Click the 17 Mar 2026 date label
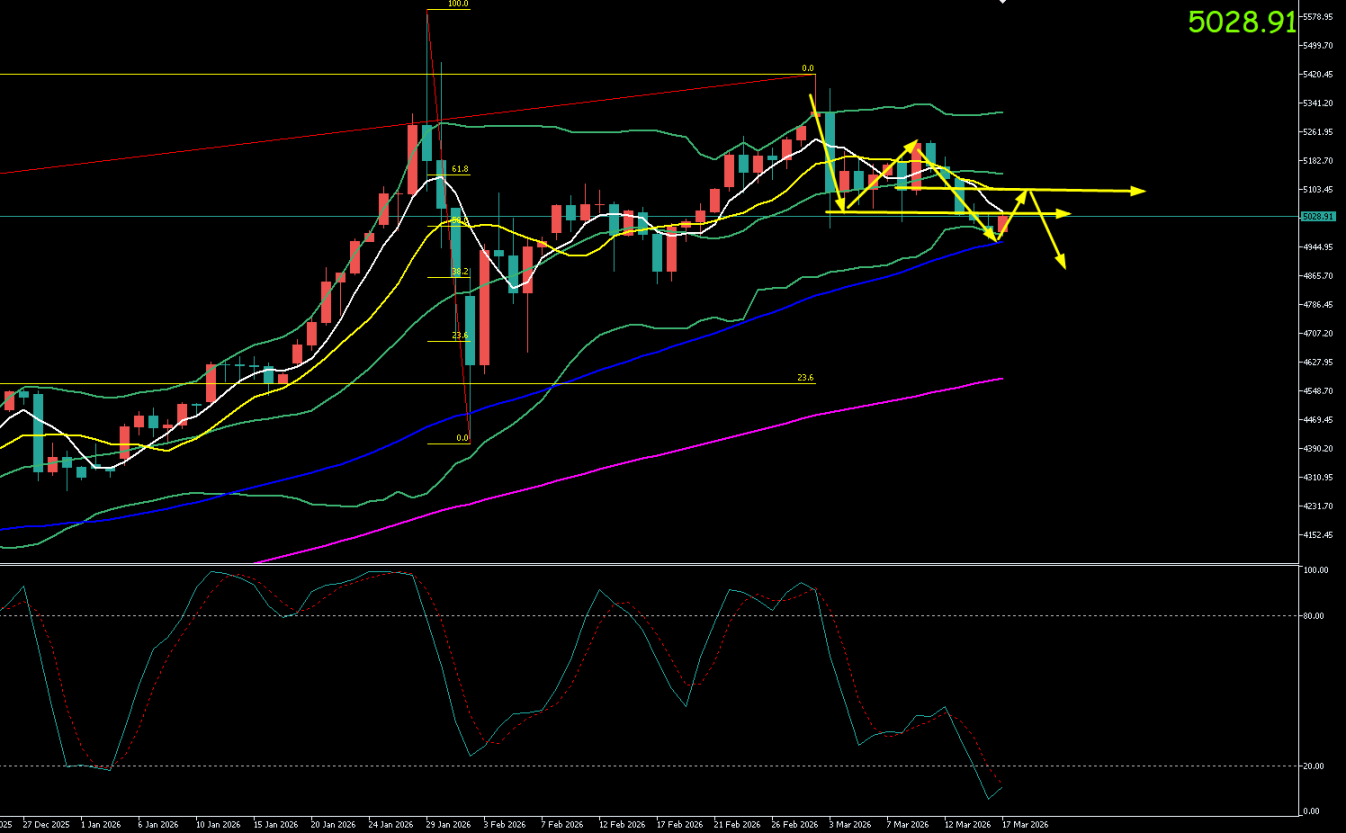Viewport: 1346px width, 833px height. (1025, 825)
